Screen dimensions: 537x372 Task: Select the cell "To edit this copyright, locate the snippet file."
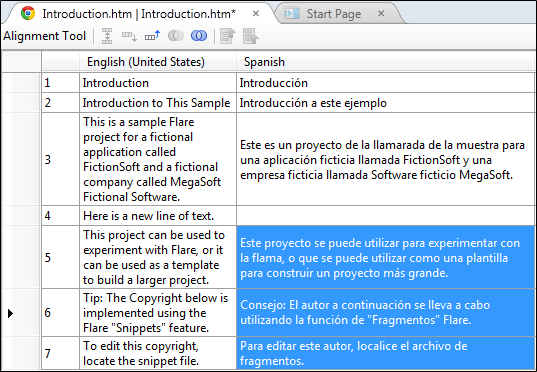click(158, 353)
